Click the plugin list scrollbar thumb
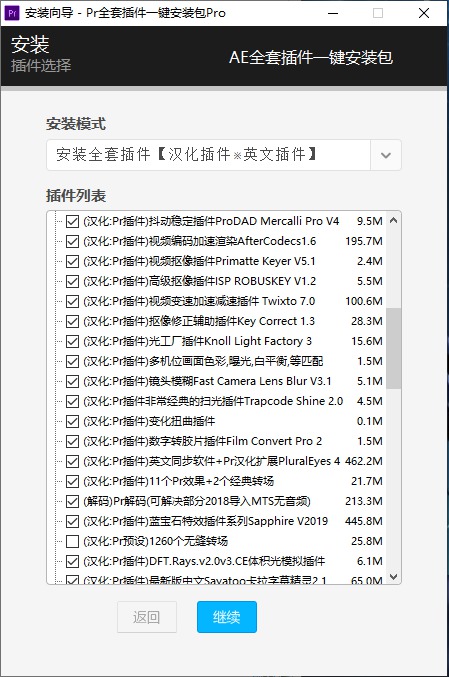This screenshot has height=677, width=449. click(x=393, y=348)
